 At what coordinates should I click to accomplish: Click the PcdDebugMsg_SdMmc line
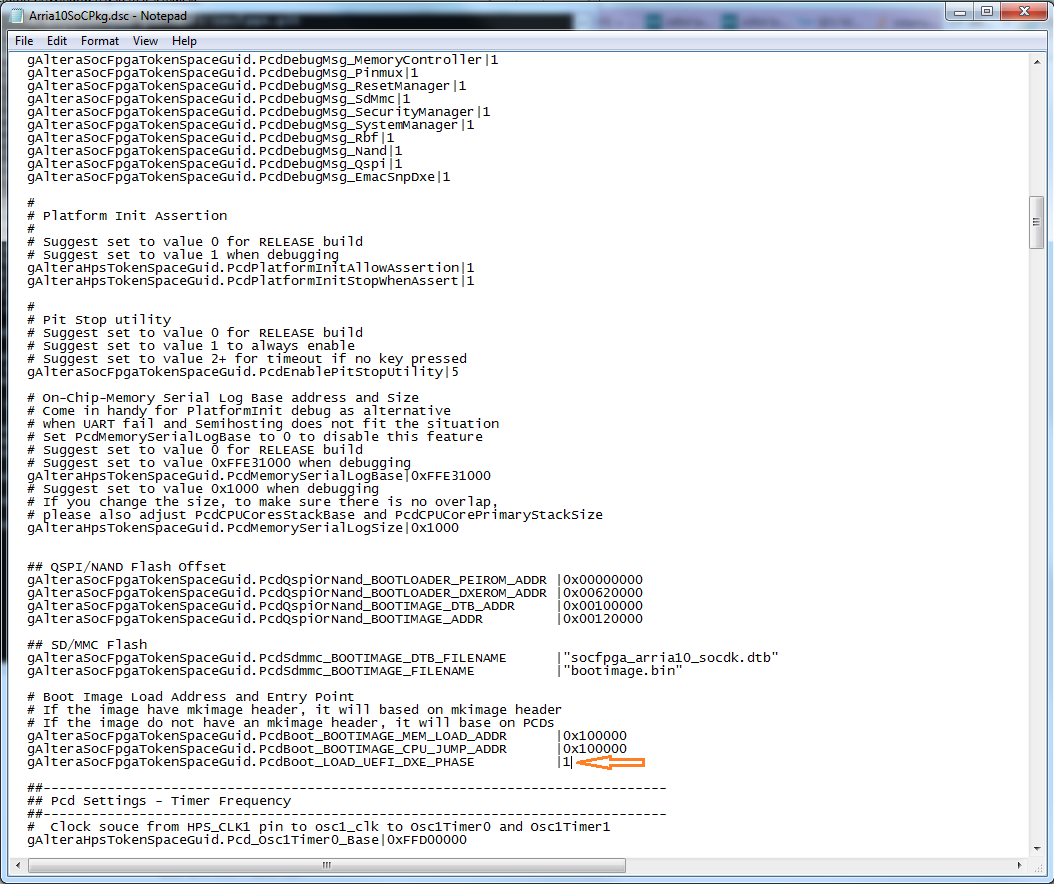click(x=218, y=99)
